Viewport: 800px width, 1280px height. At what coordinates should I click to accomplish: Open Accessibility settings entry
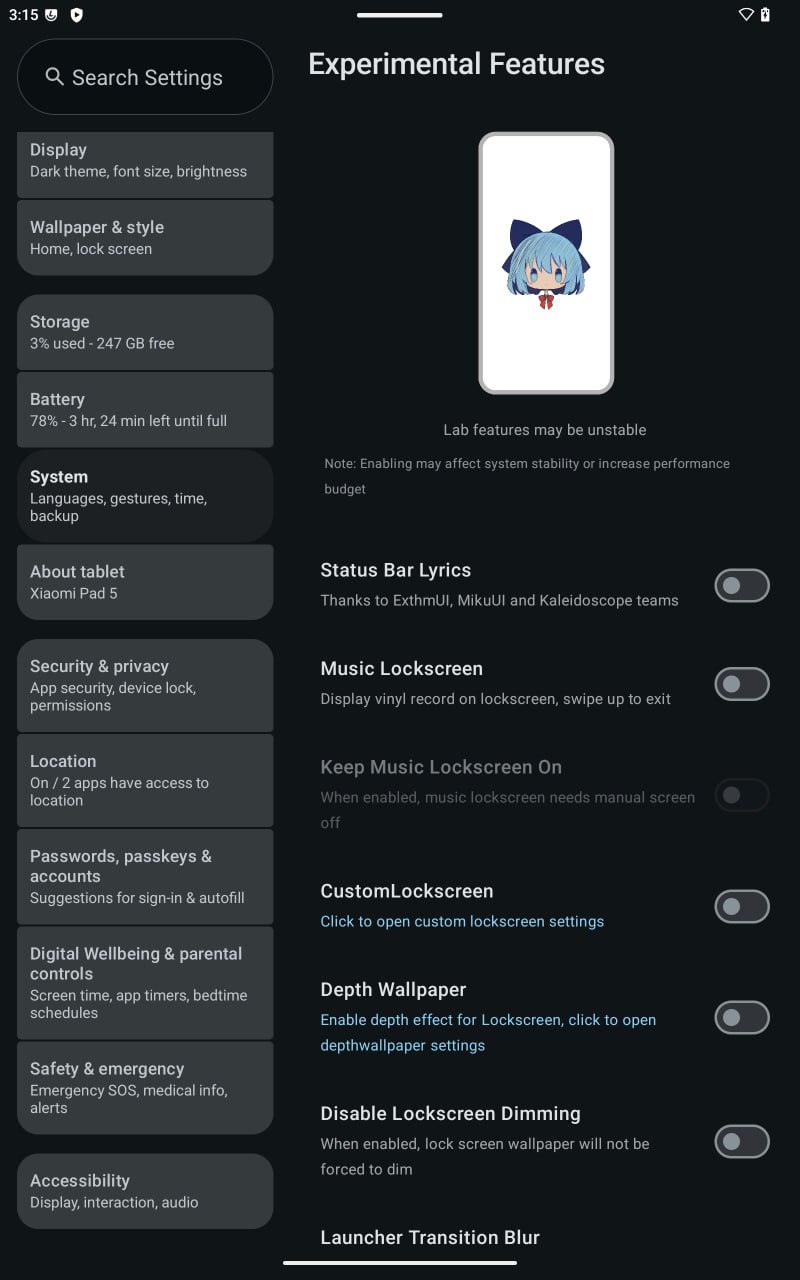coord(145,1191)
